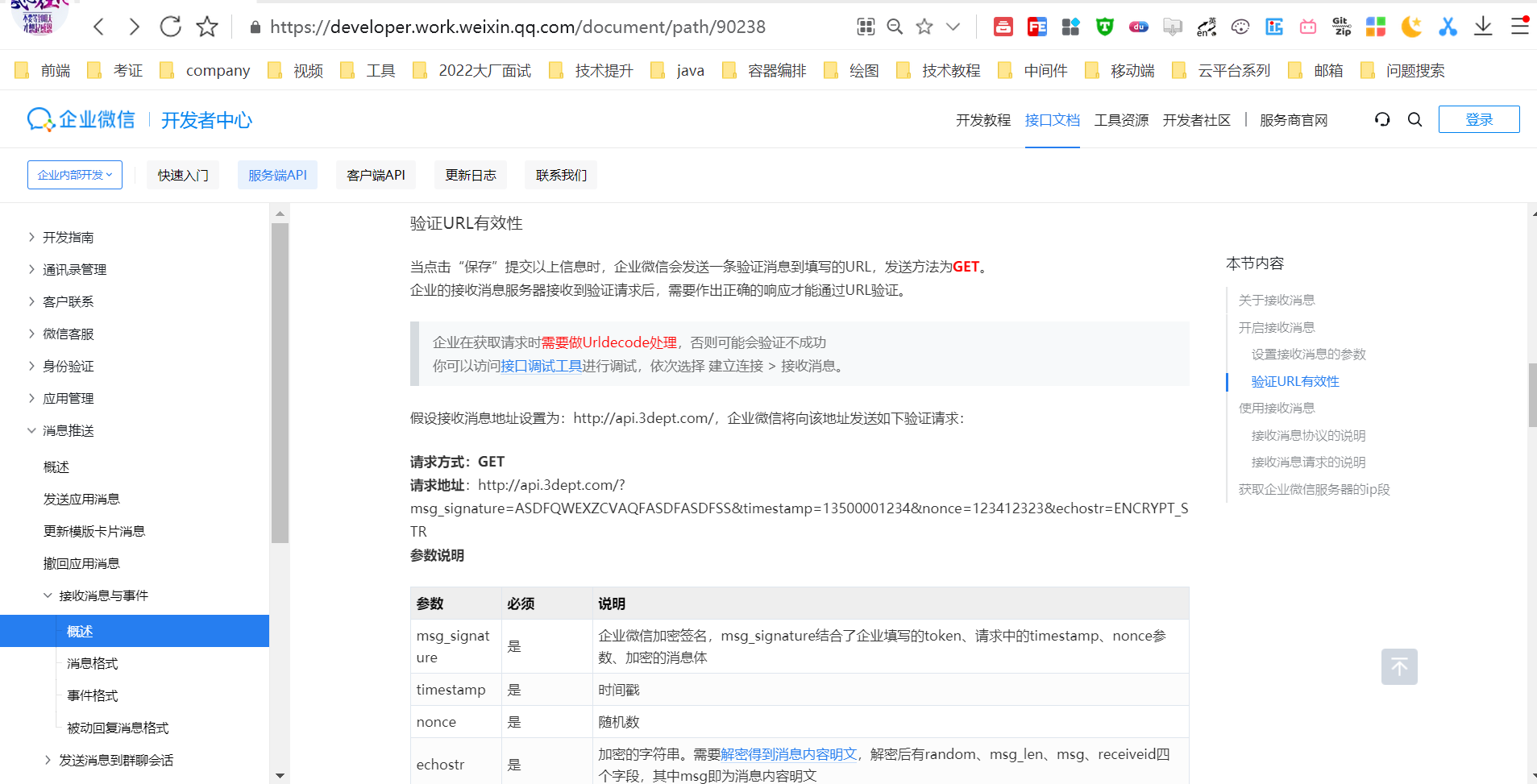
Task: Open the 企业内部开发 dropdown
Action: (74, 174)
